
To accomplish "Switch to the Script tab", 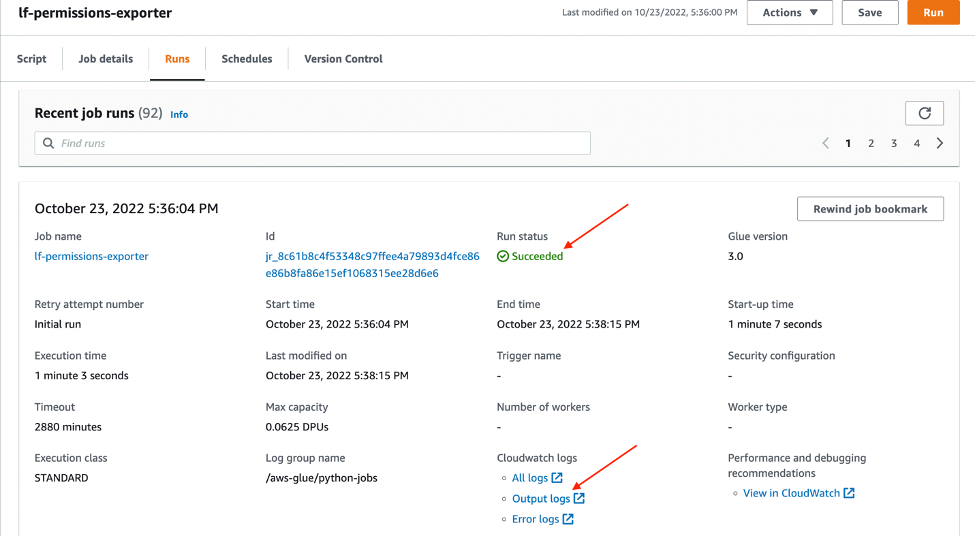I will click(32, 59).
